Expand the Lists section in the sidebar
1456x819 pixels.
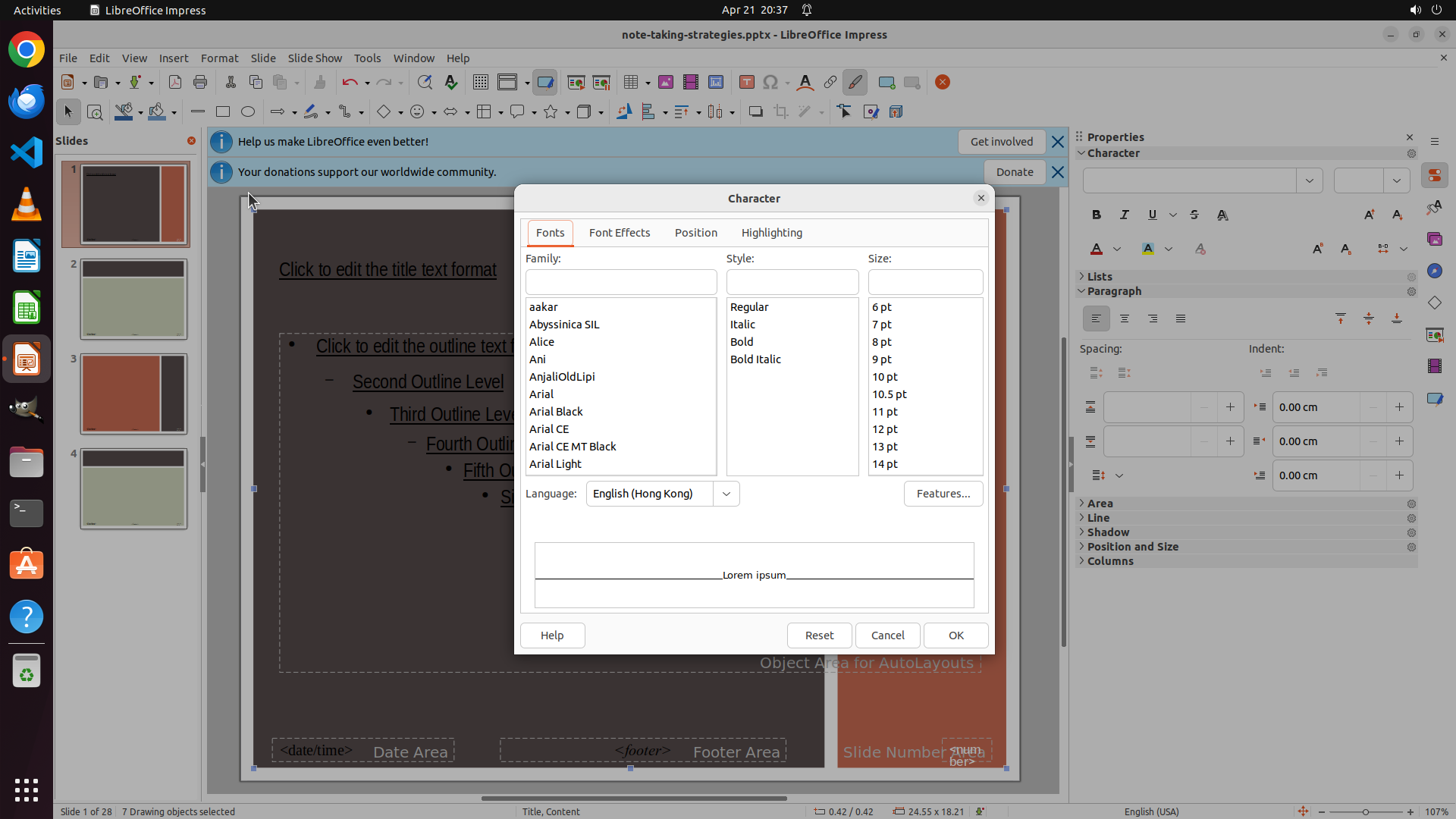(1099, 277)
